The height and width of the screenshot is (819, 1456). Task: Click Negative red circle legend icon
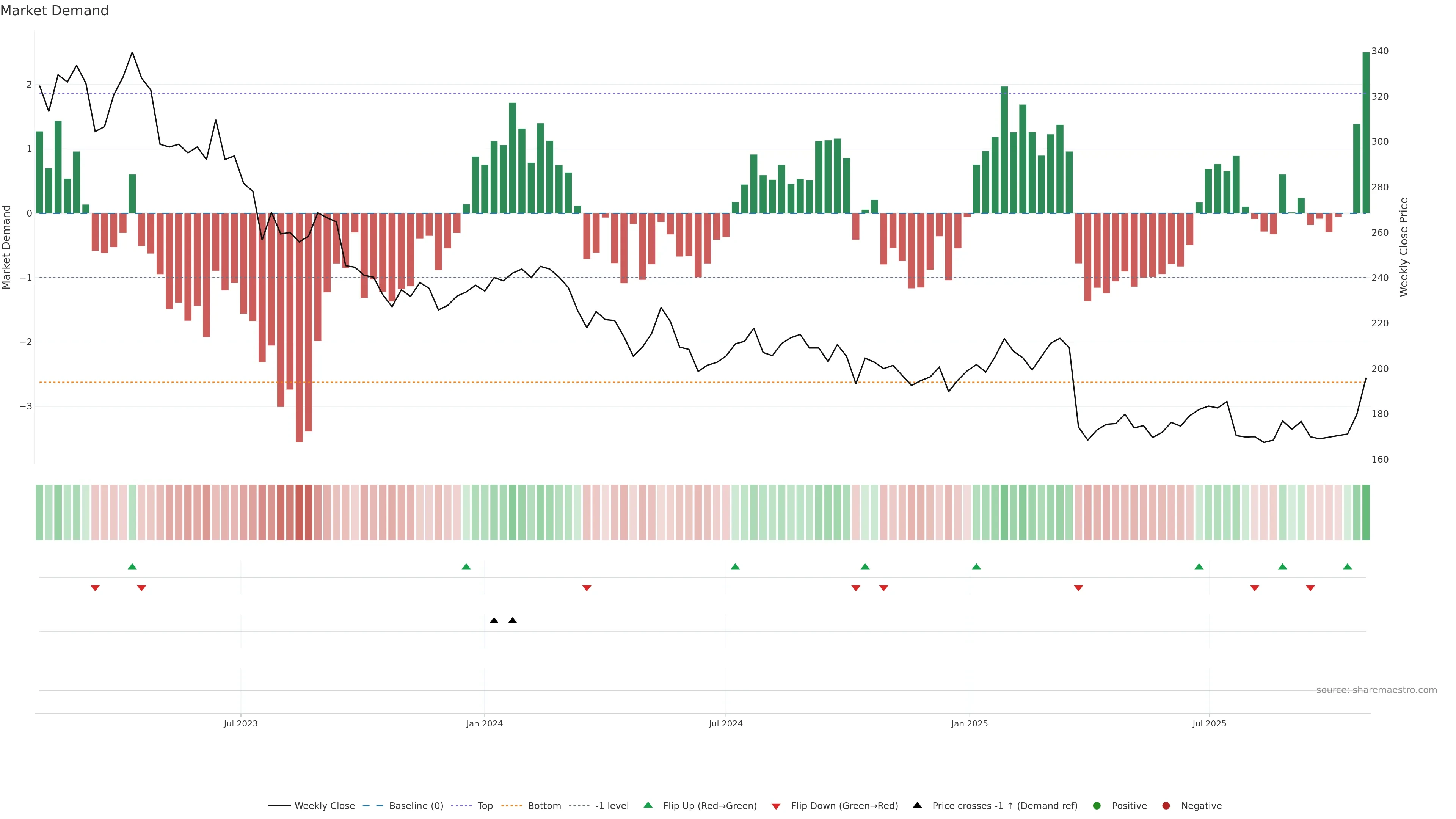pyautogui.click(x=1166, y=806)
